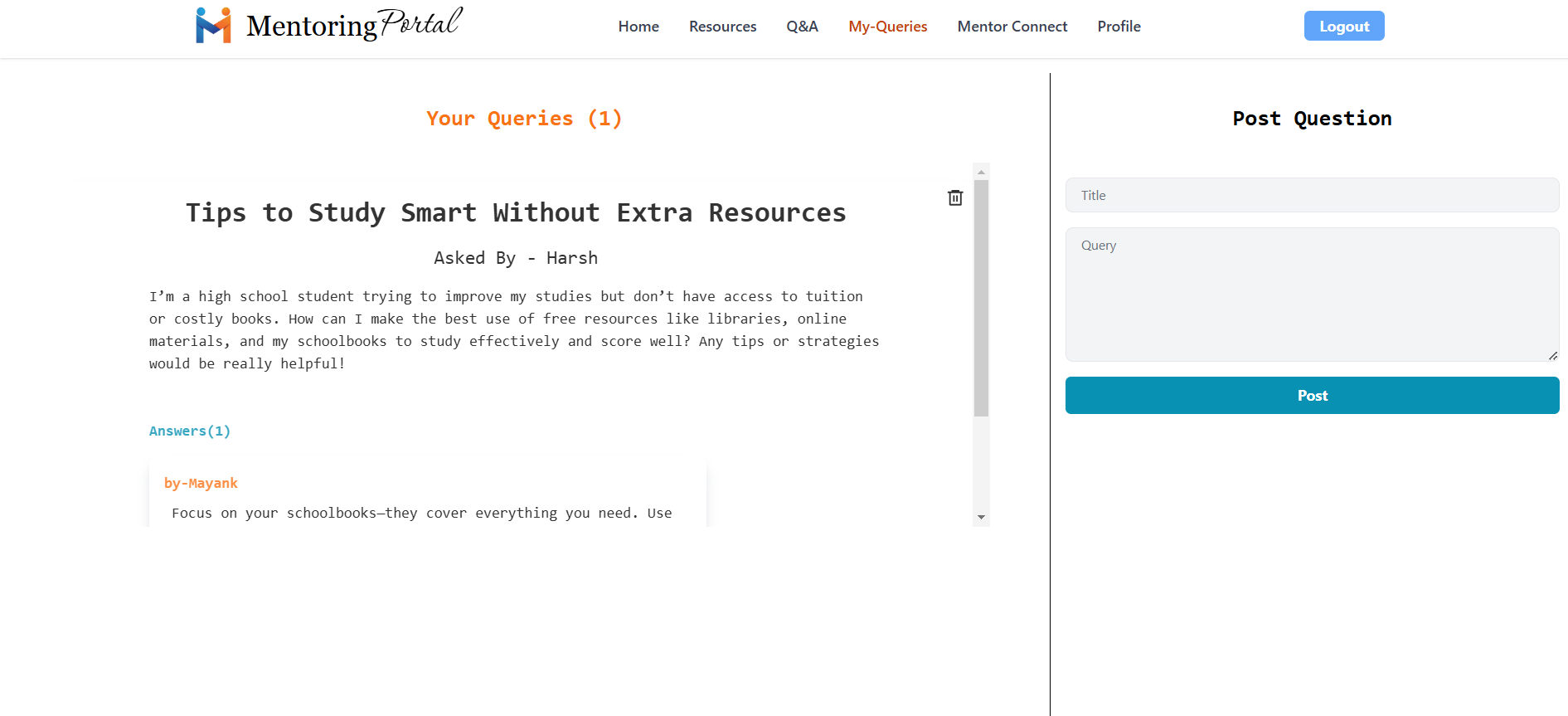Open the Q&A page
The image size is (1568, 716).
click(x=802, y=27)
